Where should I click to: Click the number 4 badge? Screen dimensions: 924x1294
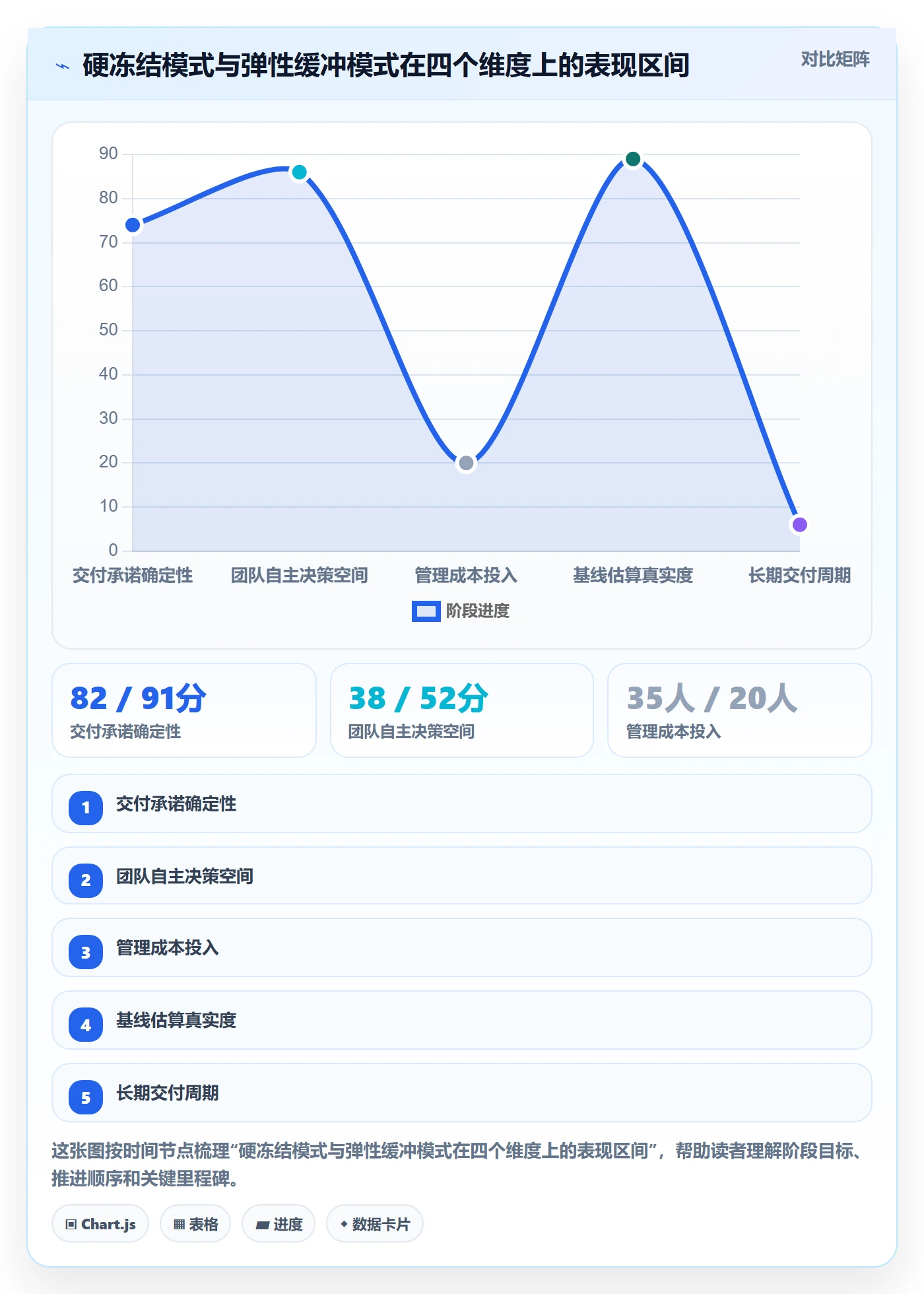(x=86, y=1025)
